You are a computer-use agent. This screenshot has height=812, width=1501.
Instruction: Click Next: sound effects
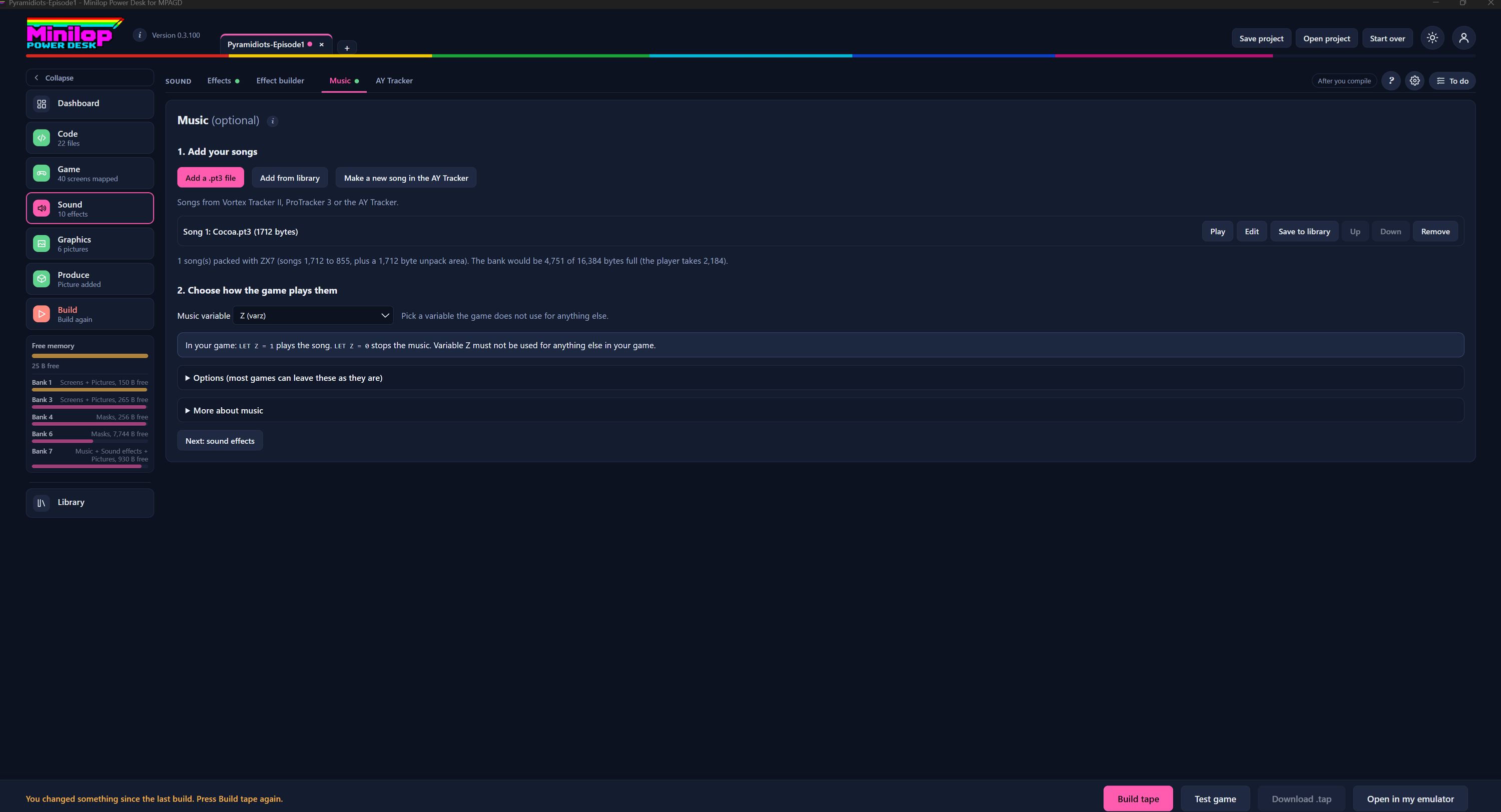tap(220, 441)
